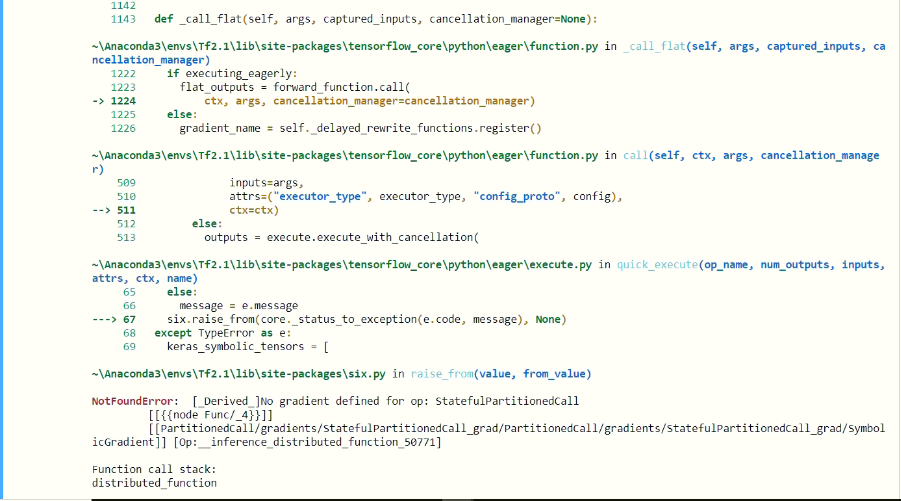
Task: Click the "raise_from" function name
Action: coord(442,374)
